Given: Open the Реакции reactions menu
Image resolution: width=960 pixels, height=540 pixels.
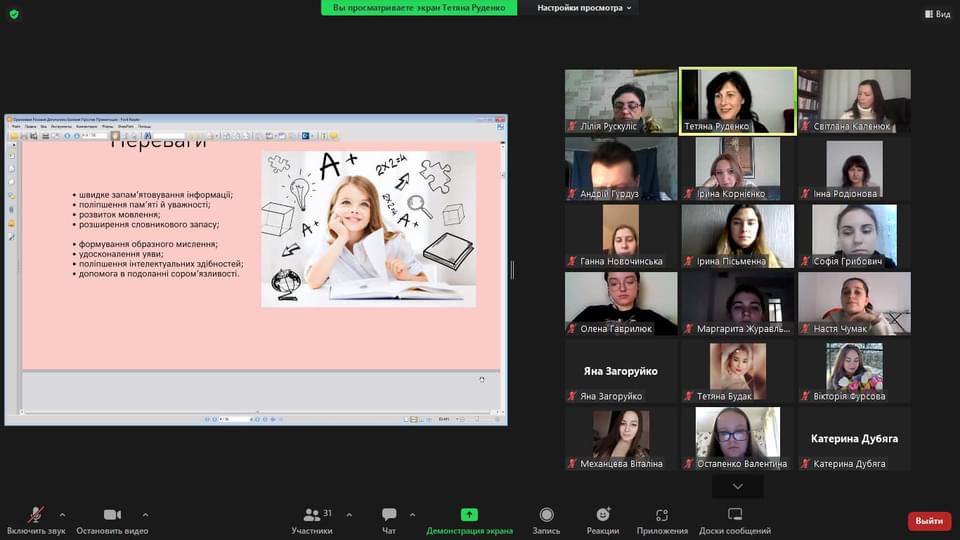Looking at the screenshot, I should point(603,515).
